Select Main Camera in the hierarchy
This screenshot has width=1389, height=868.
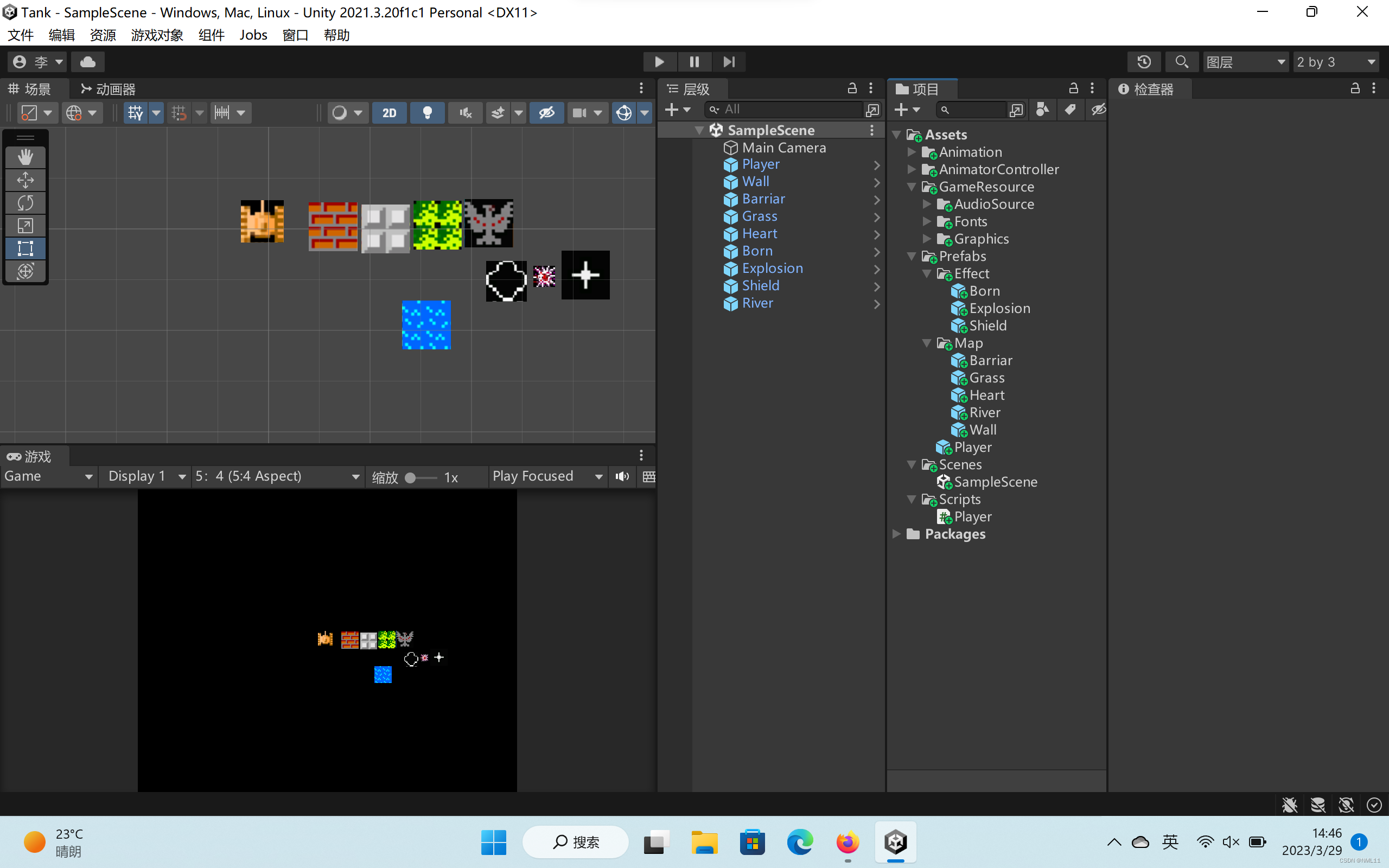[x=784, y=148]
